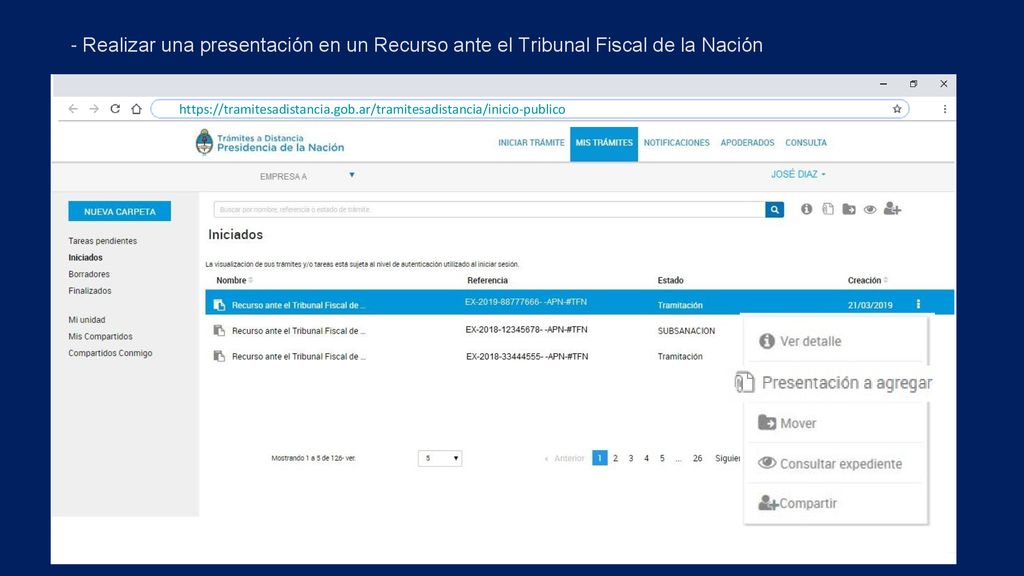
Task: Open the INICIAR TRÁMITE tab
Action: 531,142
